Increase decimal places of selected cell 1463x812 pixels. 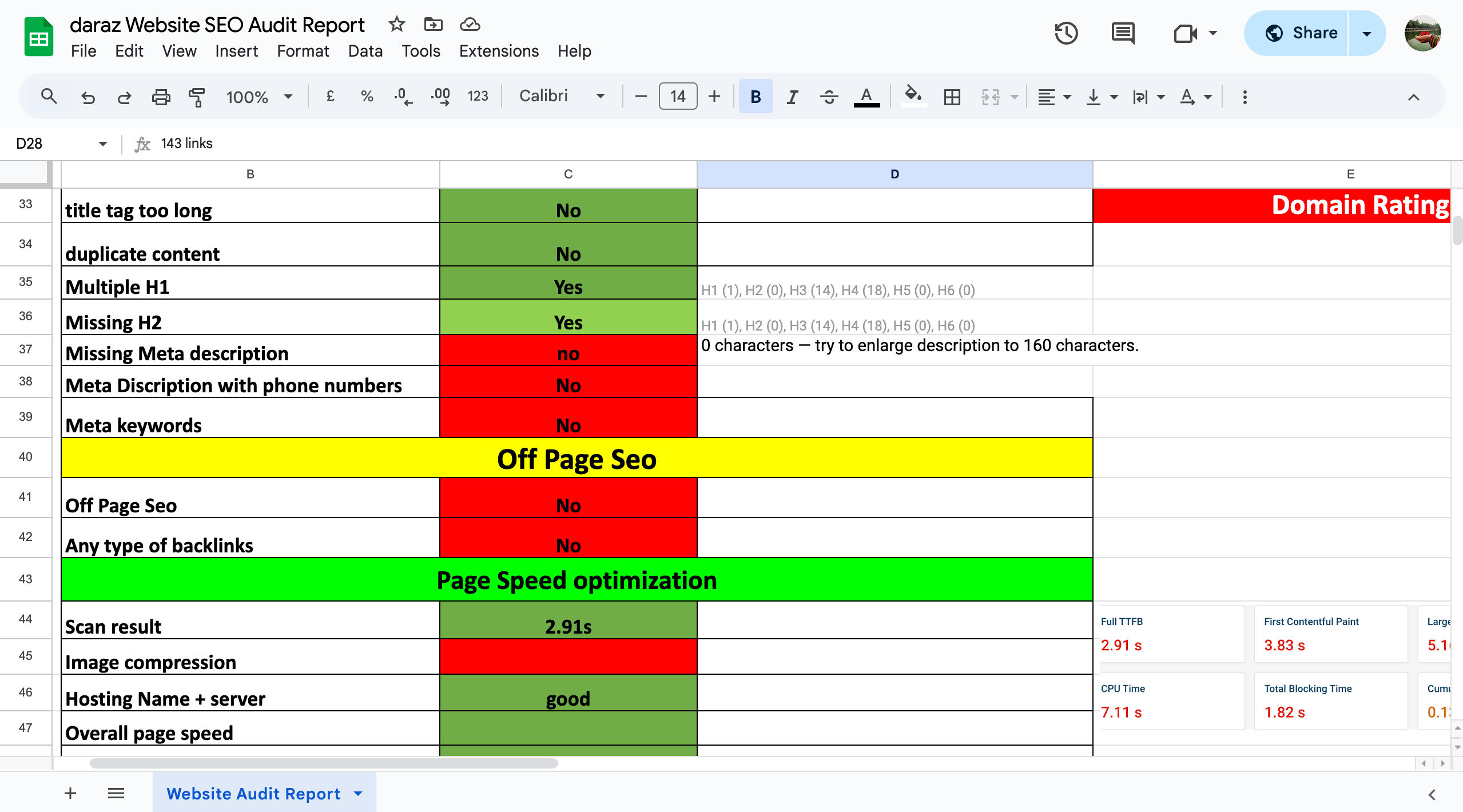click(440, 96)
